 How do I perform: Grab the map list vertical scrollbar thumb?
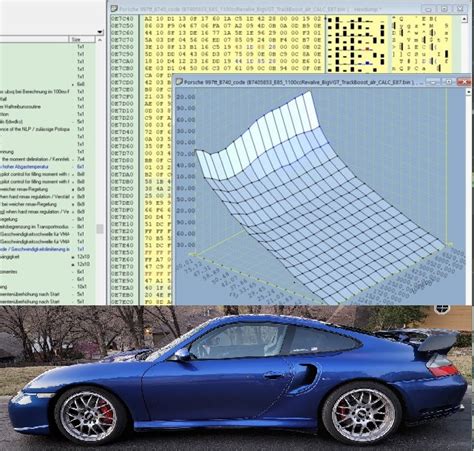[99, 229]
